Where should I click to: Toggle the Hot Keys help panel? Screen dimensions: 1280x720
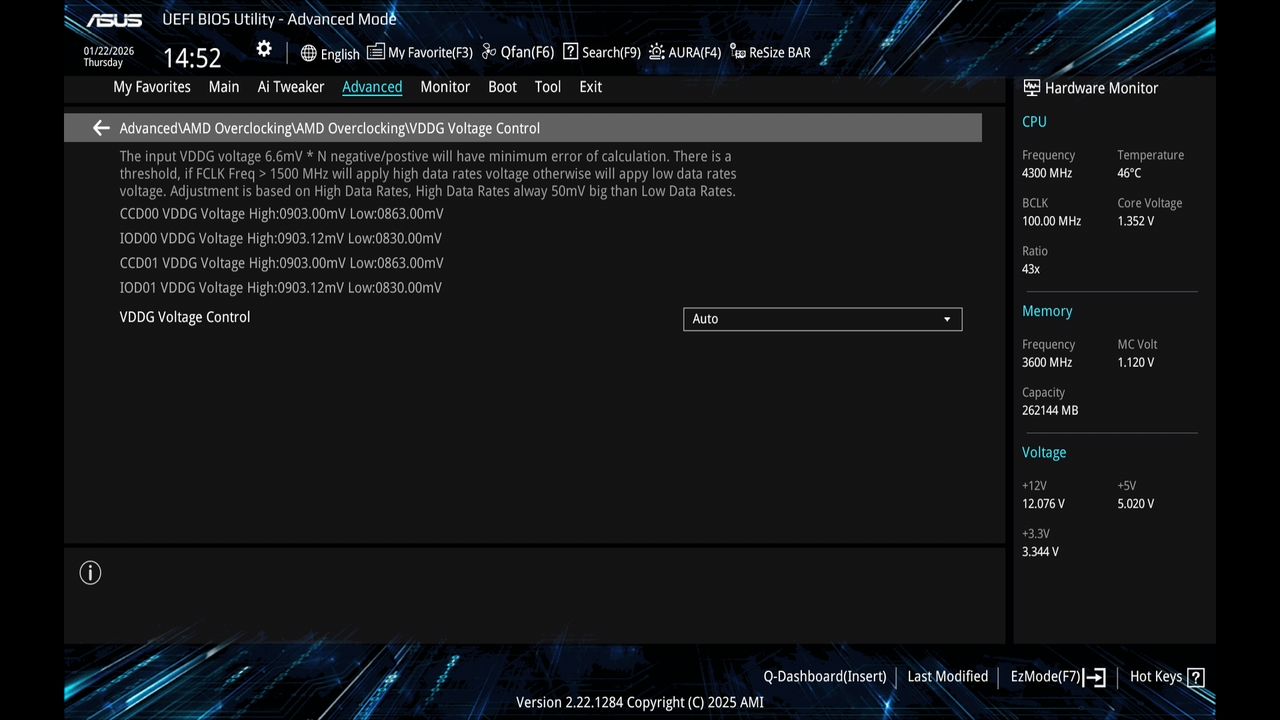pos(1158,676)
